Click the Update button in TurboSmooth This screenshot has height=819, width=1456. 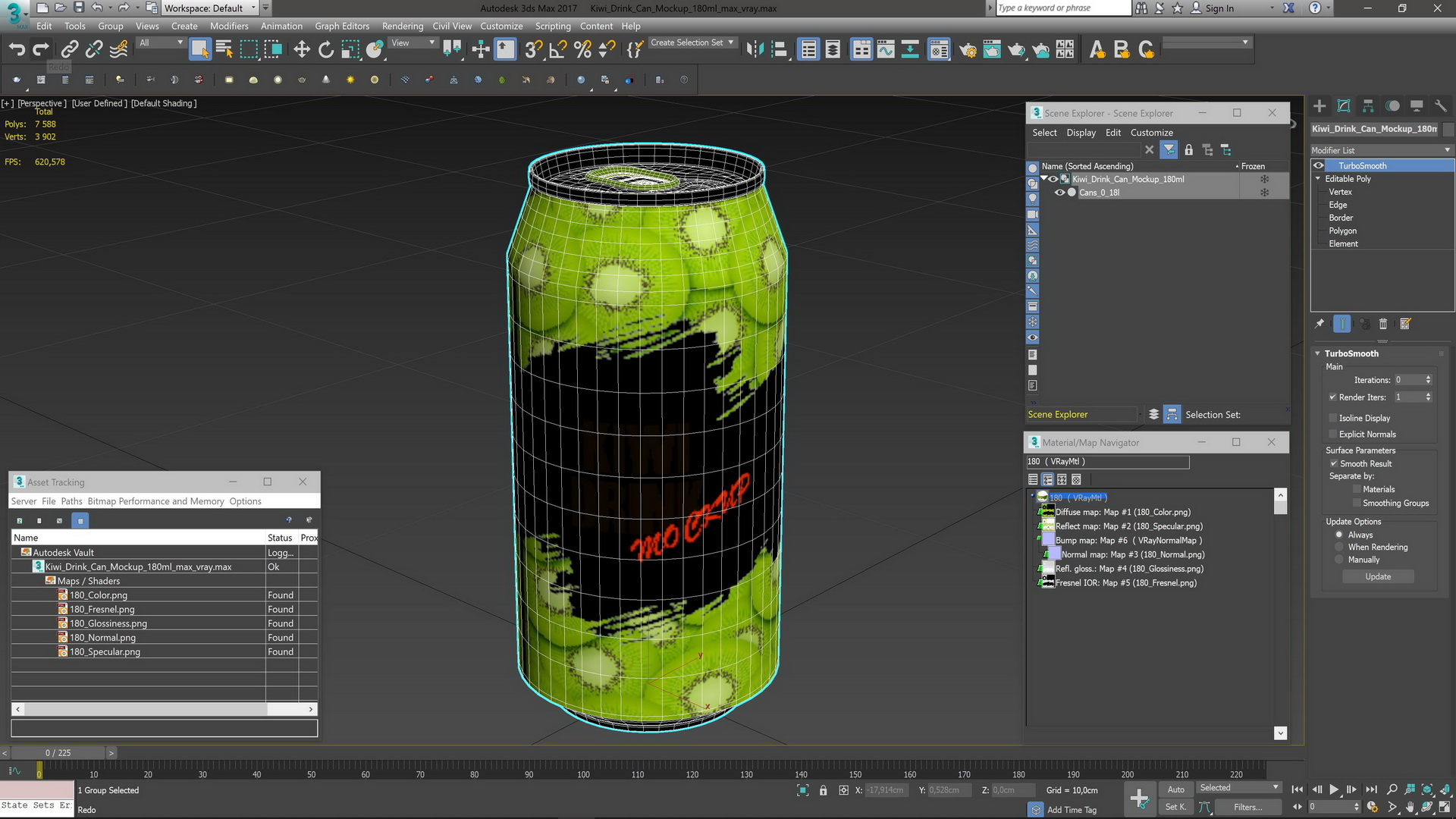(x=1378, y=576)
